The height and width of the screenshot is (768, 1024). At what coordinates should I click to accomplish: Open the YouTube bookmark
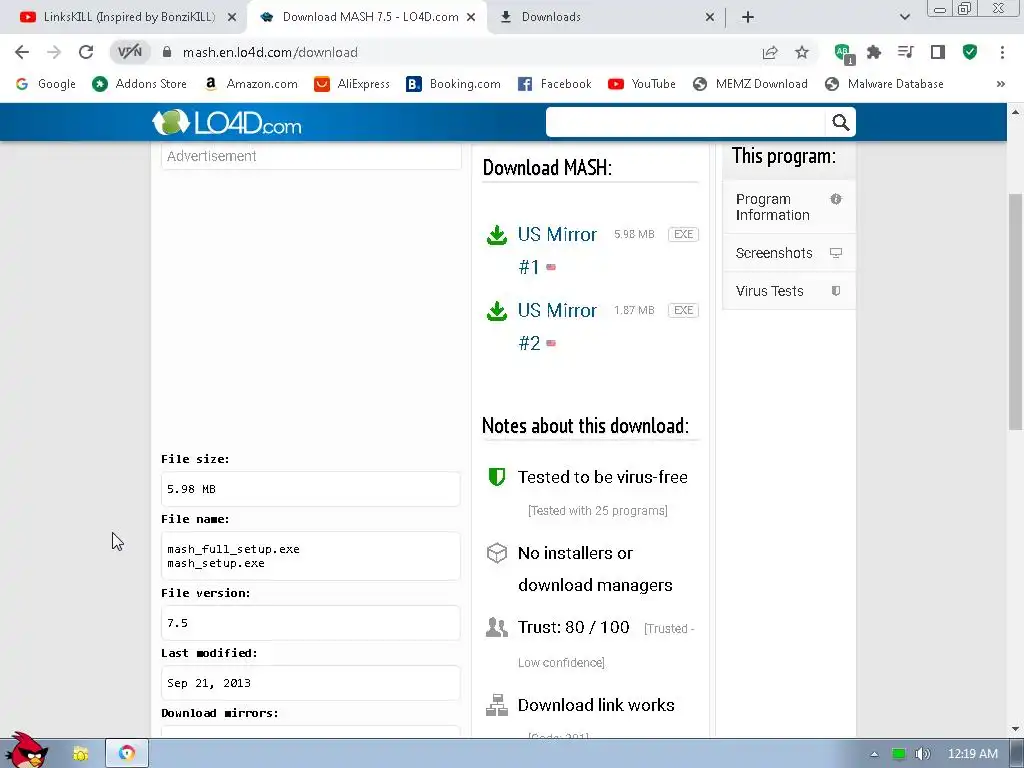click(x=641, y=84)
